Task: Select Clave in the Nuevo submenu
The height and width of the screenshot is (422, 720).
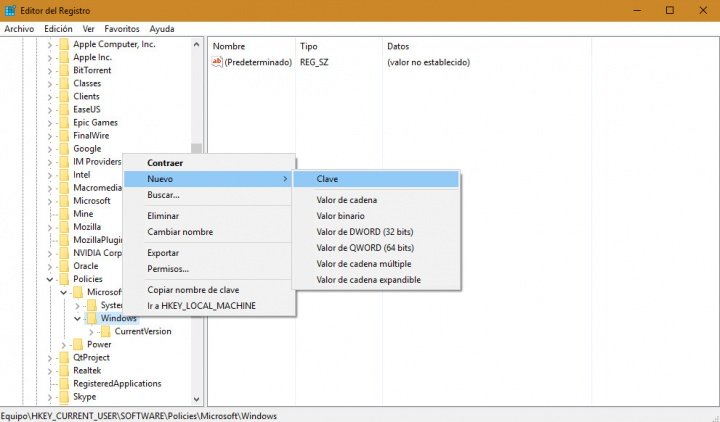Action: (x=376, y=179)
